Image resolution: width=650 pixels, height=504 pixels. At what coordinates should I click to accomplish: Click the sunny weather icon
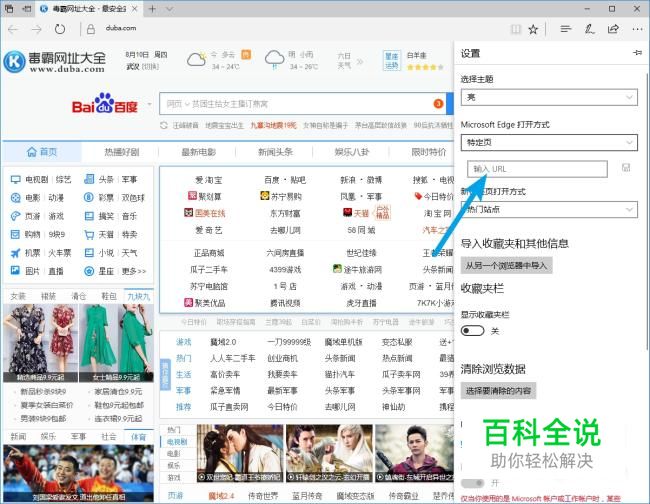(196, 60)
